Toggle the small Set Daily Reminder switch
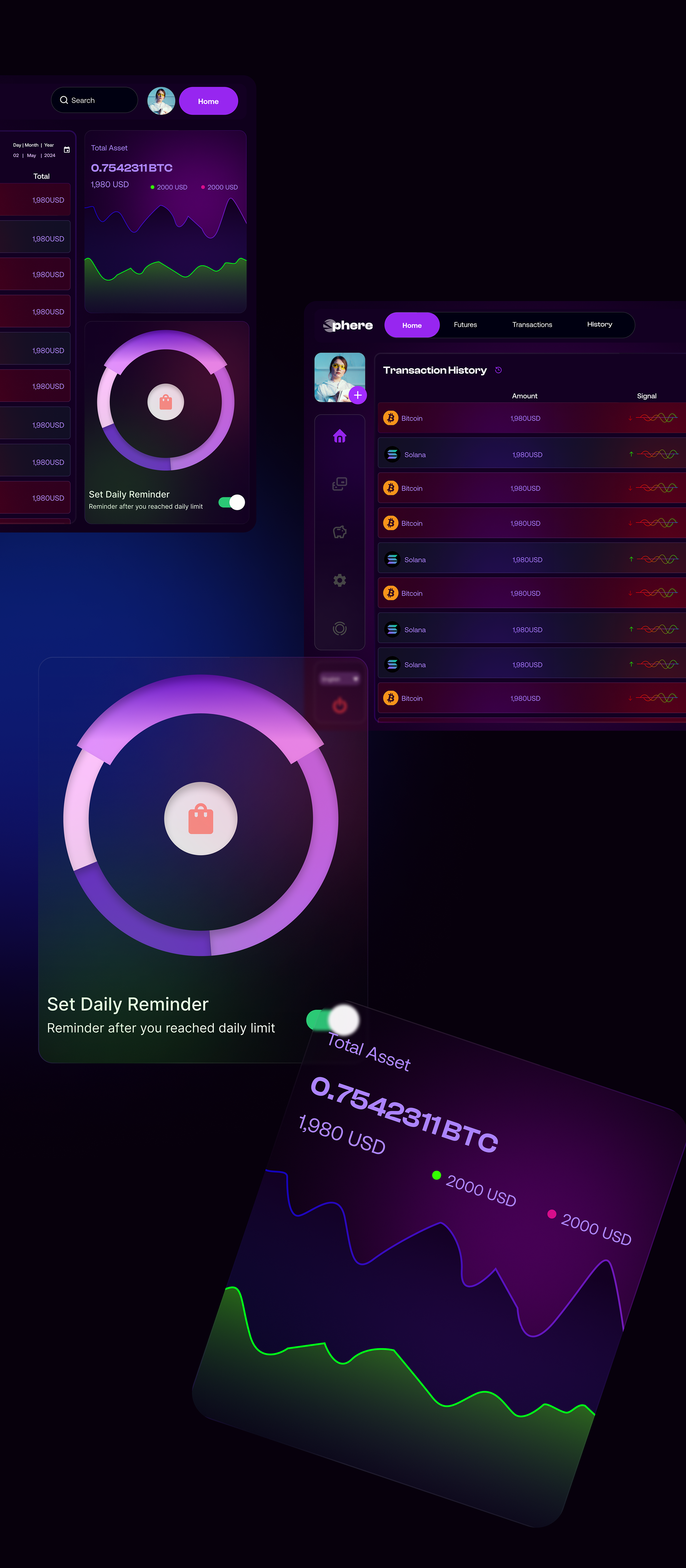This screenshot has width=686, height=1568. coord(232,502)
